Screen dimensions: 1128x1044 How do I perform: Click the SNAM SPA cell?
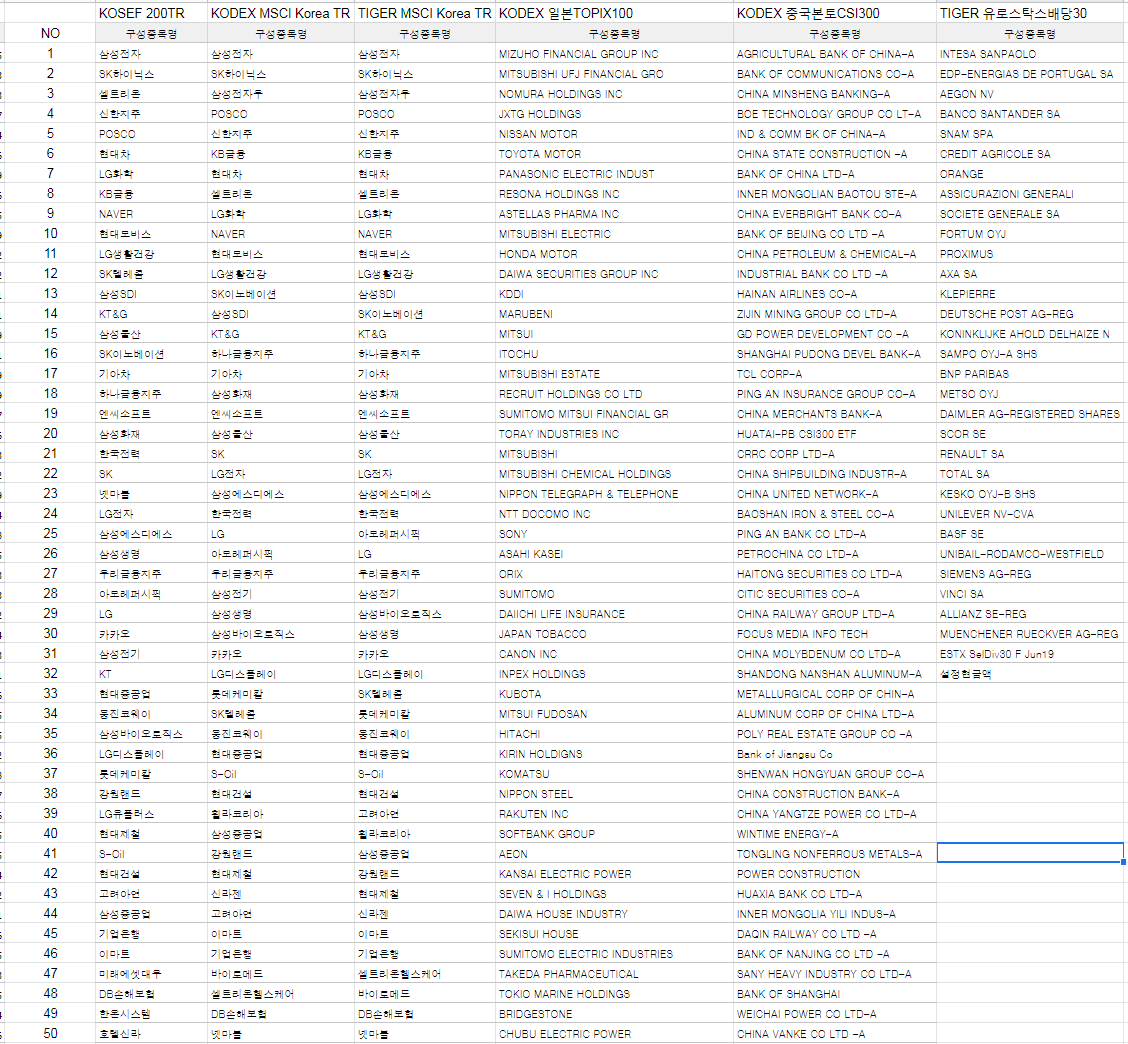click(1029, 134)
